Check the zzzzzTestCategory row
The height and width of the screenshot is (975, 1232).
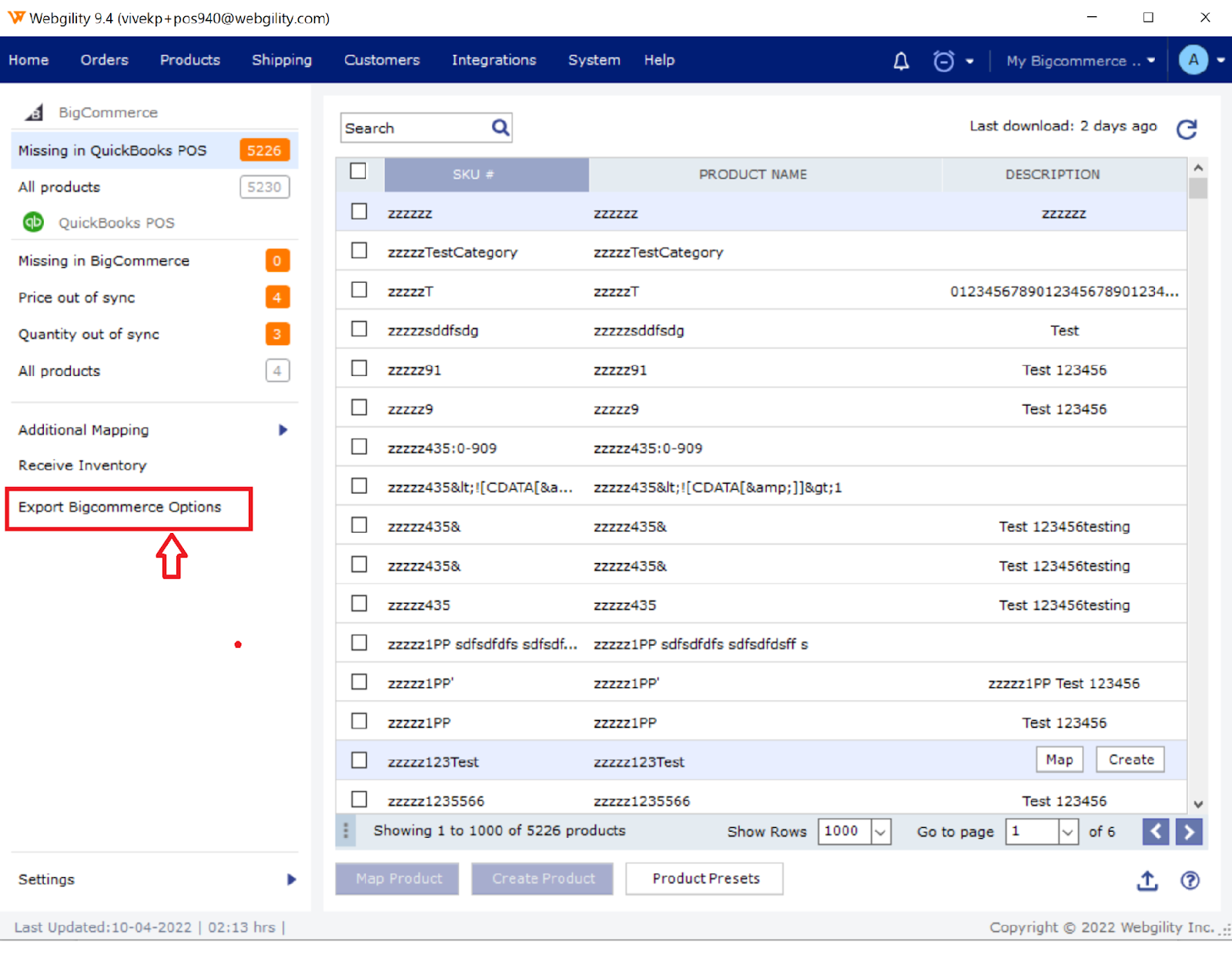pyautogui.click(x=359, y=250)
